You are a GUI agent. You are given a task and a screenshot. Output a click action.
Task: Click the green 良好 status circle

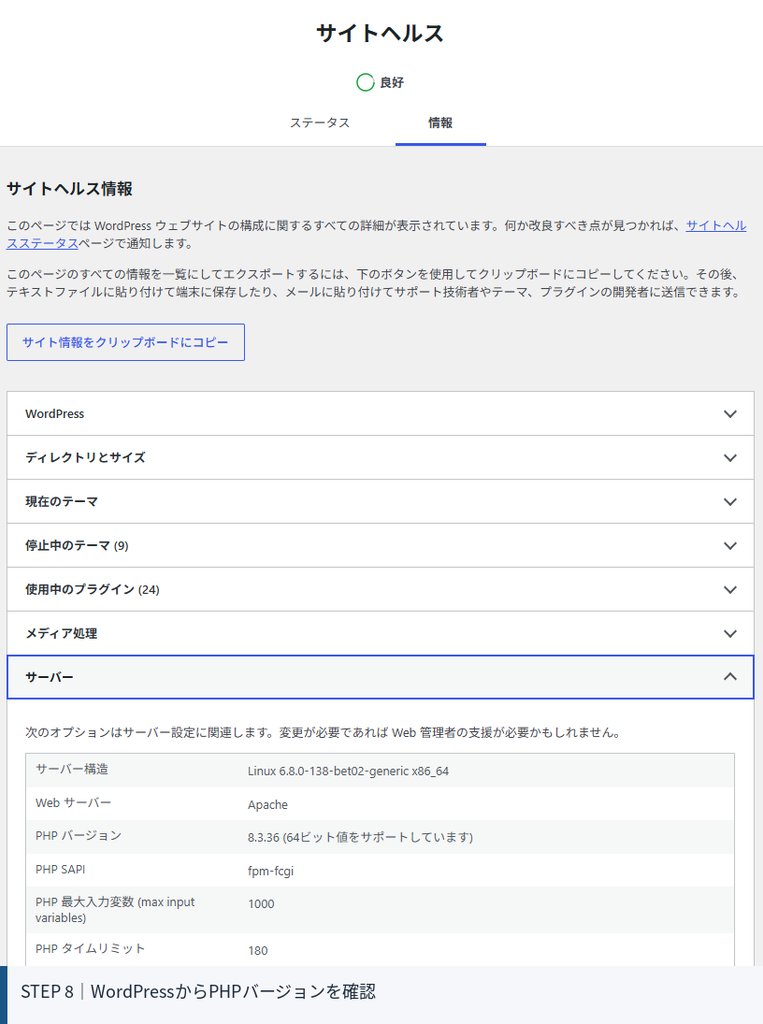[x=365, y=82]
